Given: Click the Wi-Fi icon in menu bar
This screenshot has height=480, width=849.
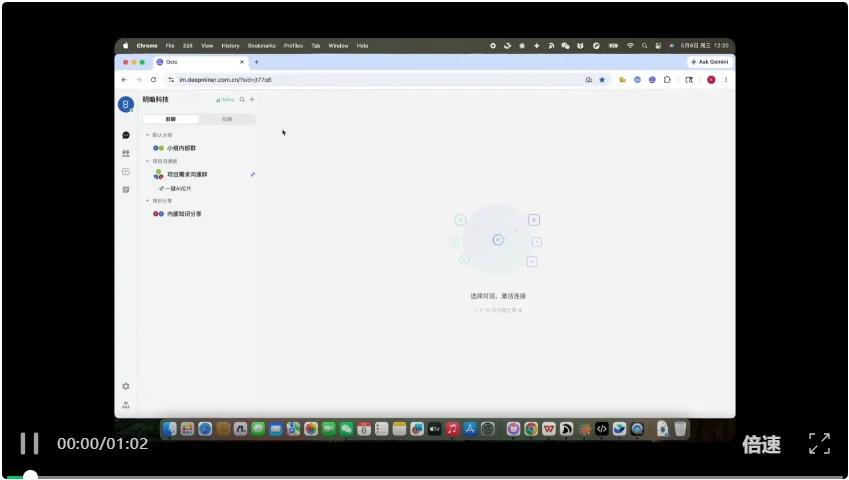Looking at the screenshot, I should 630,46.
